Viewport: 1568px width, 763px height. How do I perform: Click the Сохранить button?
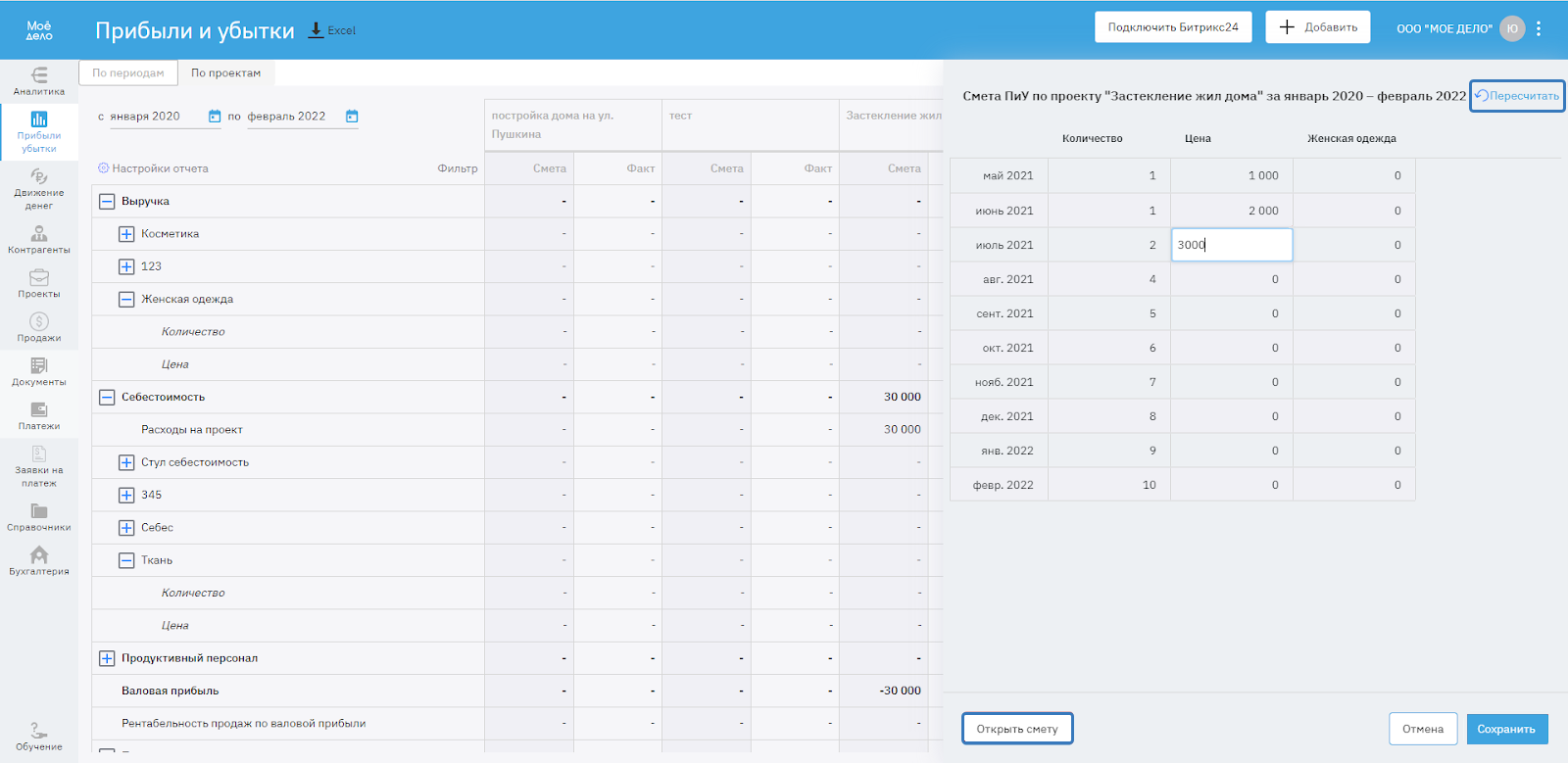click(x=1506, y=729)
